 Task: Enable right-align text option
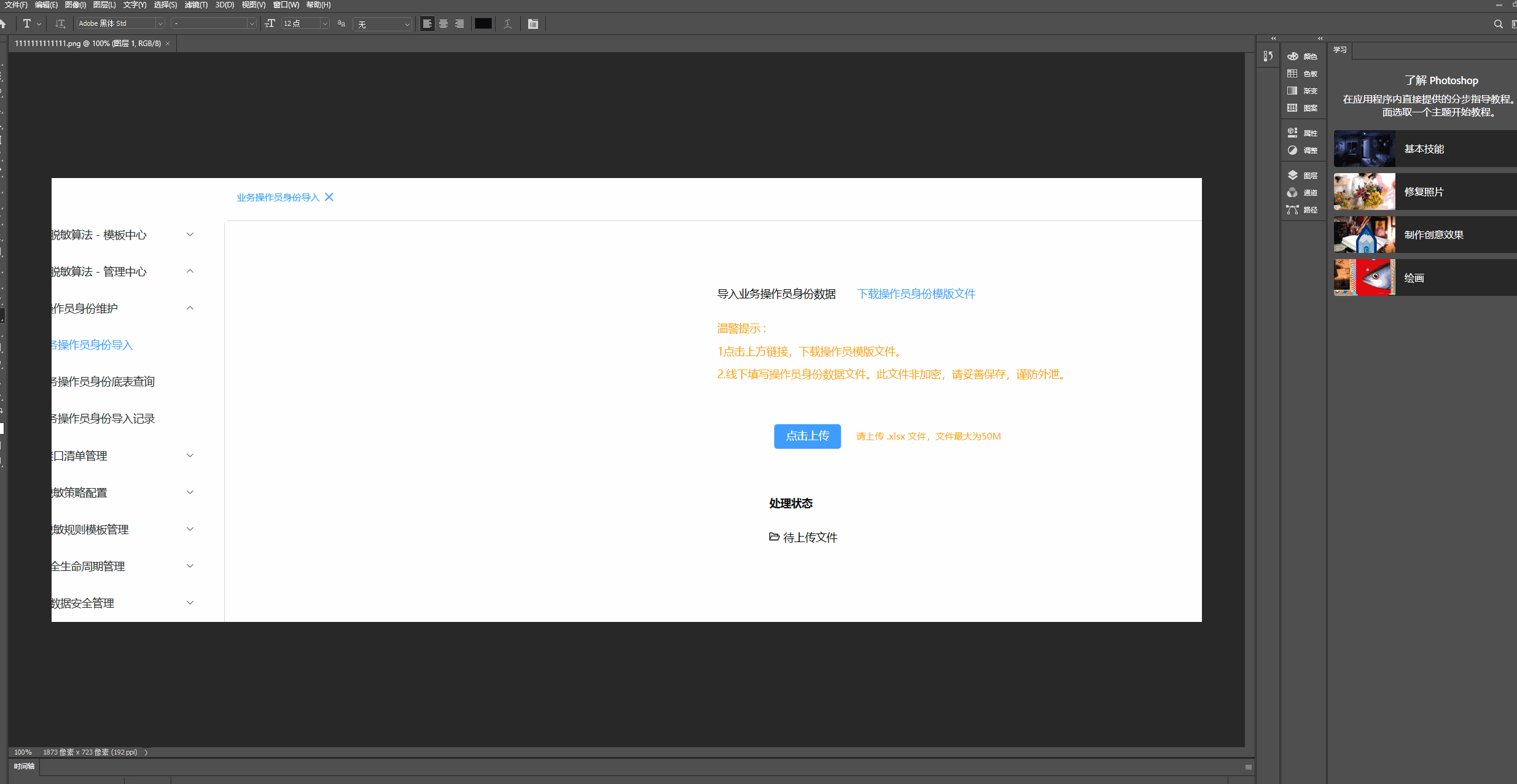459,24
